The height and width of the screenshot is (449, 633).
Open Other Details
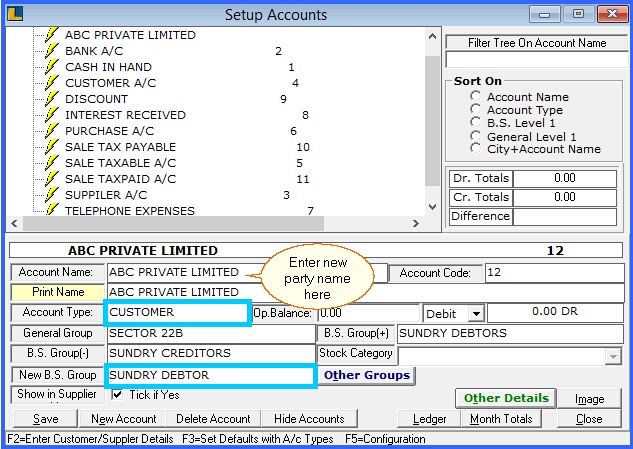pos(506,398)
